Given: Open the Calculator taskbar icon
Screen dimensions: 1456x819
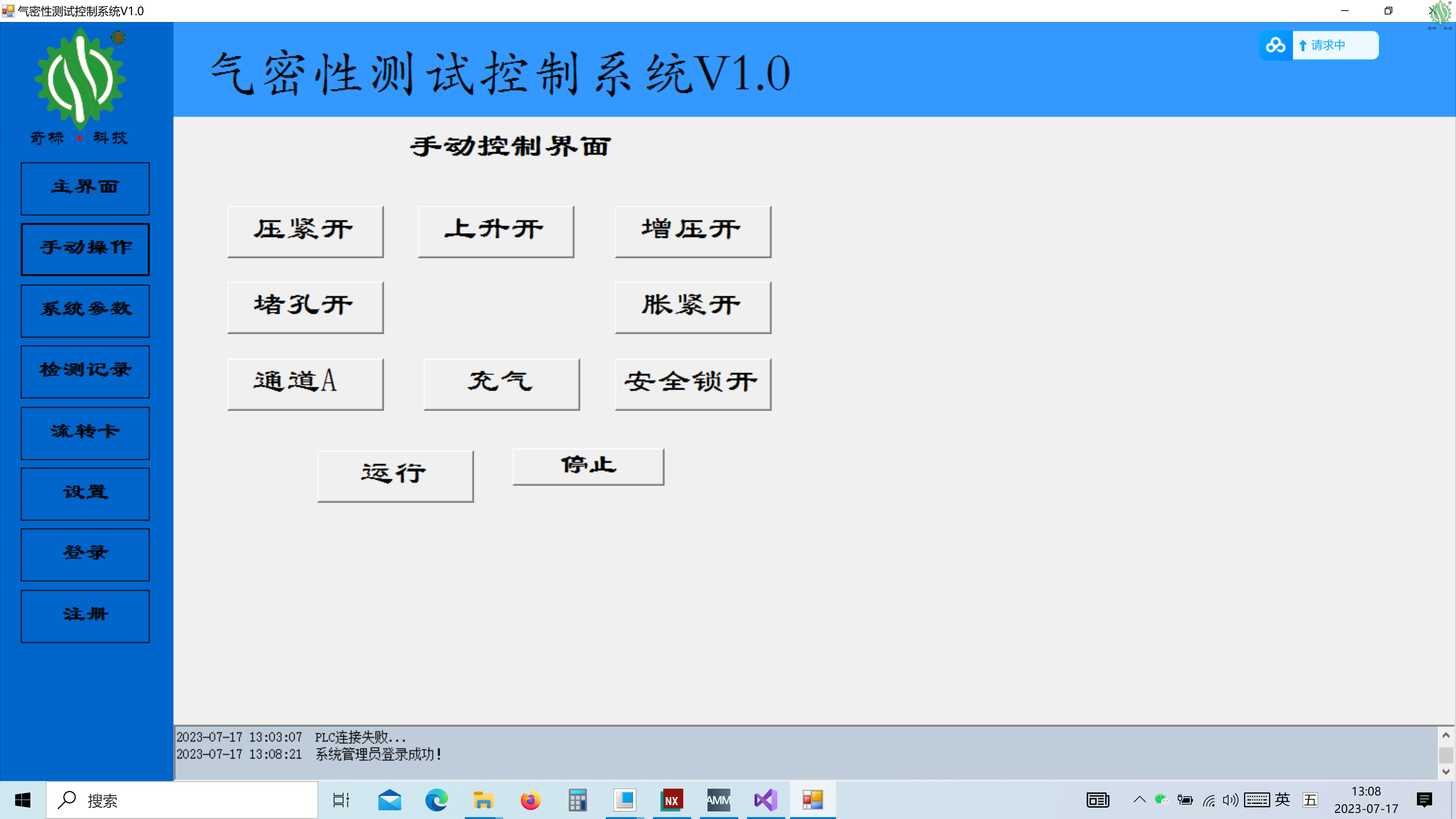Looking at the screenshot, I should click(x=577, y=800).
